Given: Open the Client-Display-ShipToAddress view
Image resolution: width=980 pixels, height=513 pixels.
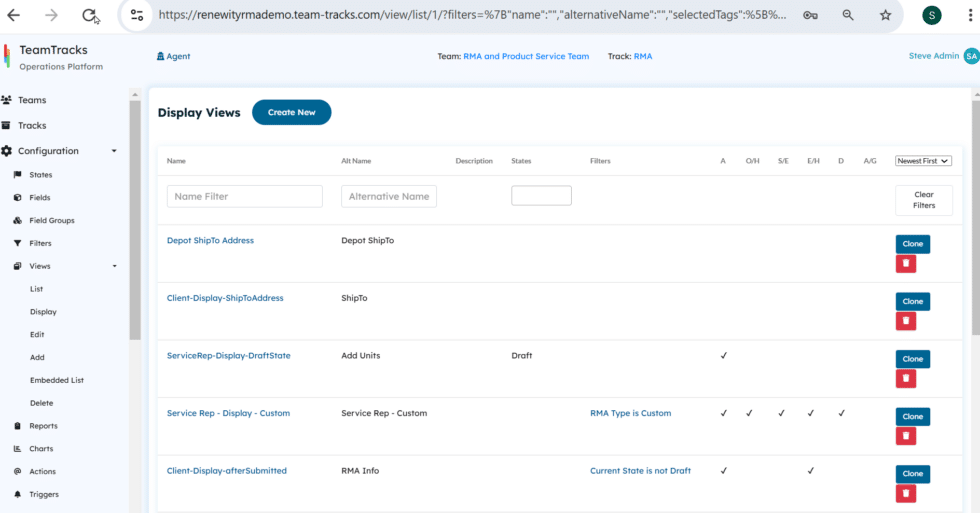Looking at the screenshot, I should pyautogui.click(x=225, y=298).
